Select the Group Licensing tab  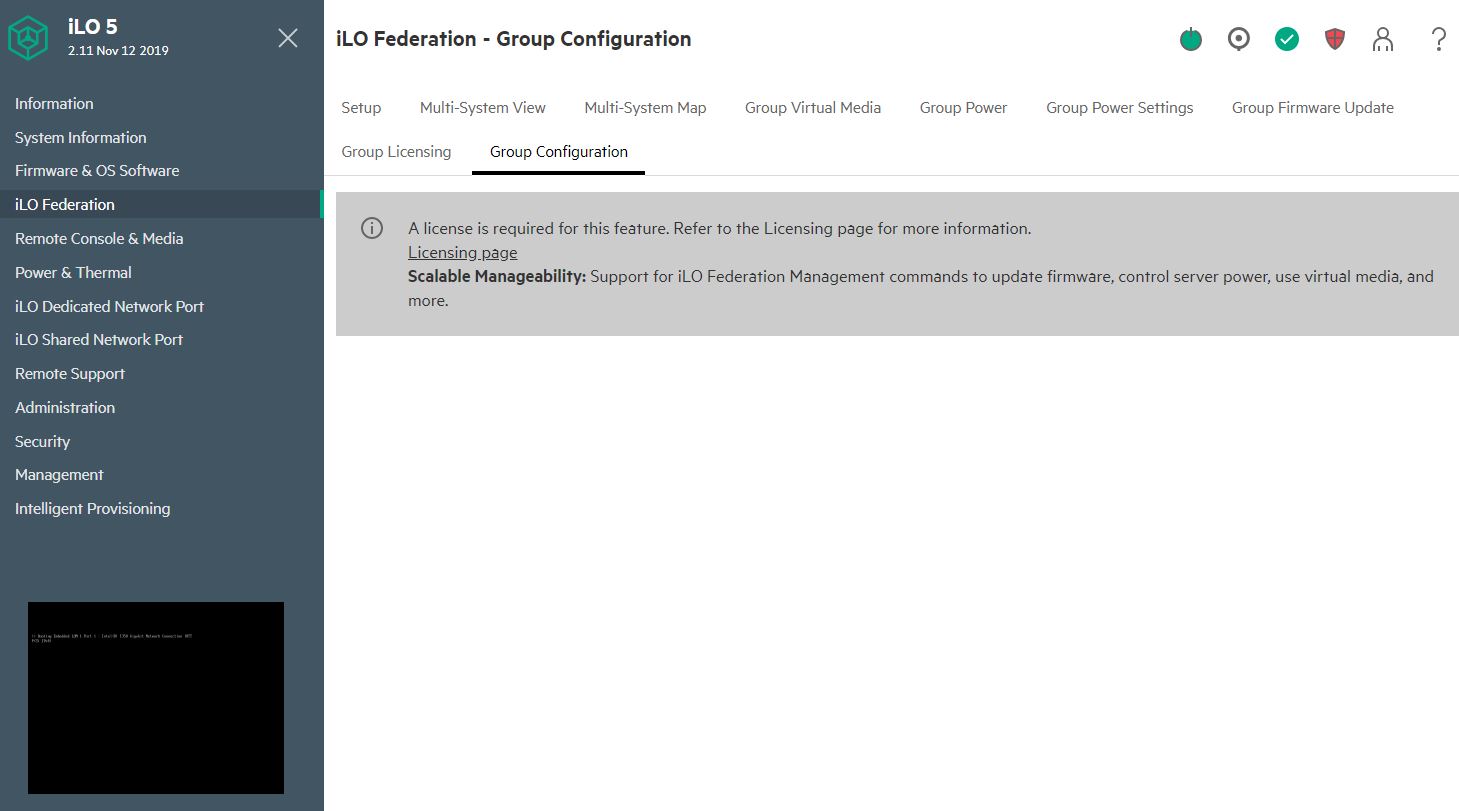tap(396, 152)
